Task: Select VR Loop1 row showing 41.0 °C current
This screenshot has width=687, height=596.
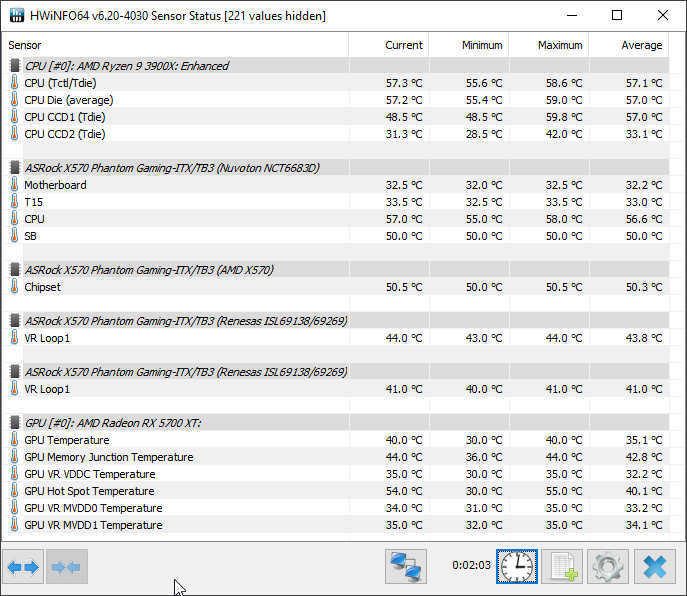Action: (47, 389)
